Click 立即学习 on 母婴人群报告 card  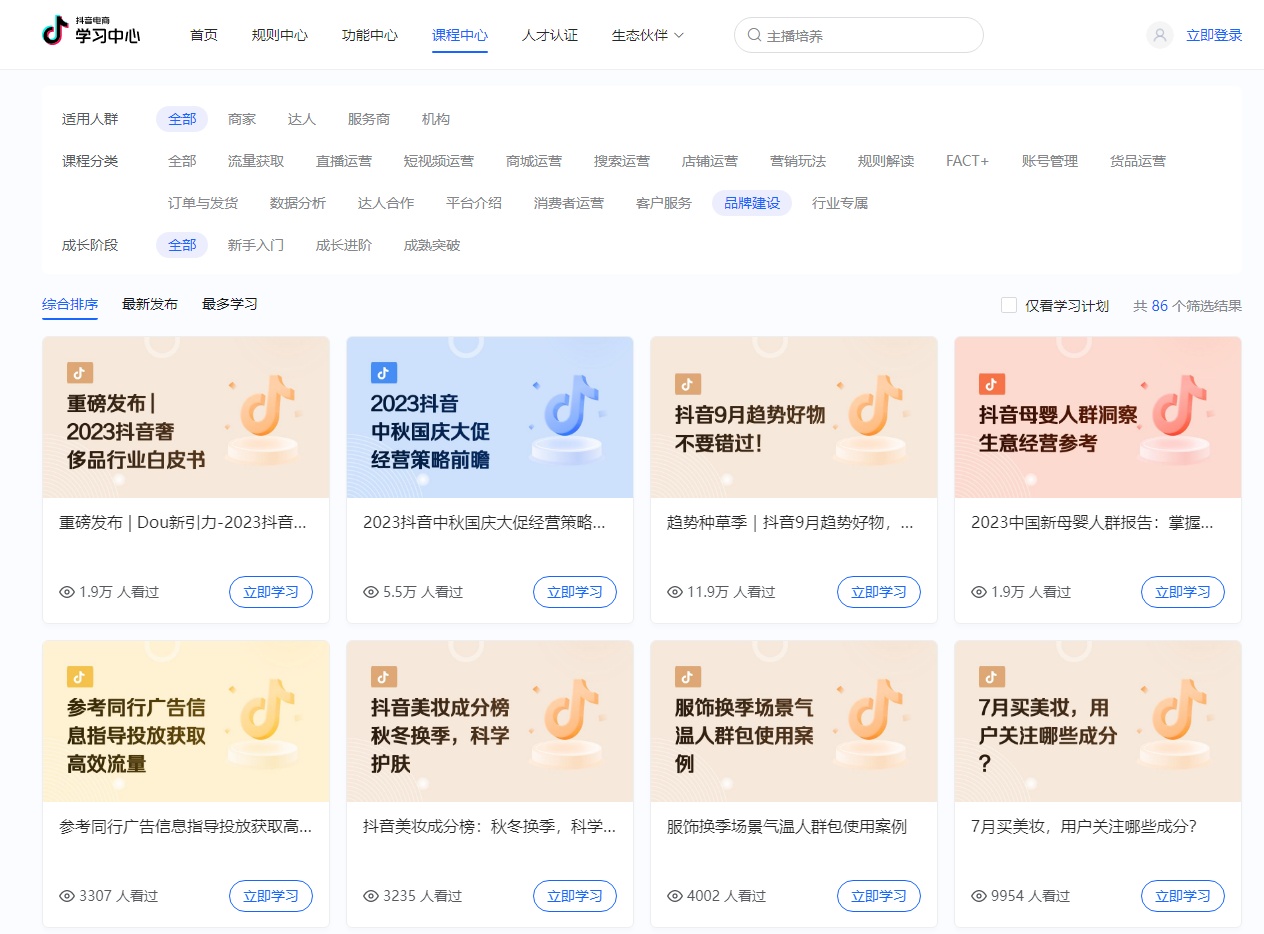pyautogui.click(x=1183, y=592)
